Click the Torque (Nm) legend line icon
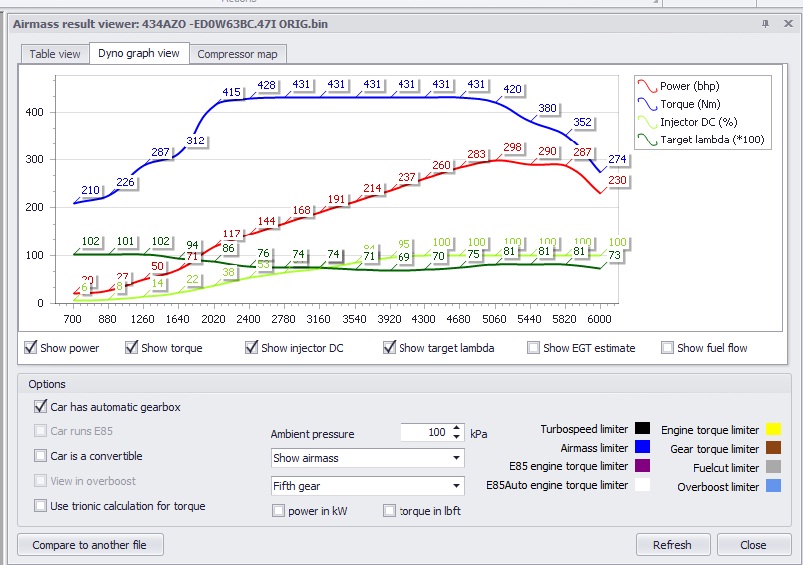Image resolution: width=803 pixels, height=565 pixels. 647,104
